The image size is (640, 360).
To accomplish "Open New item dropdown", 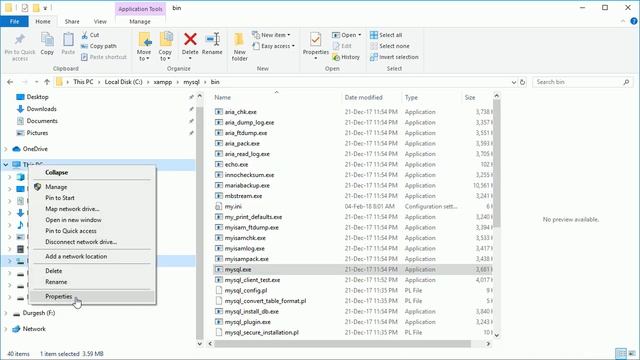I will point(271,35).
